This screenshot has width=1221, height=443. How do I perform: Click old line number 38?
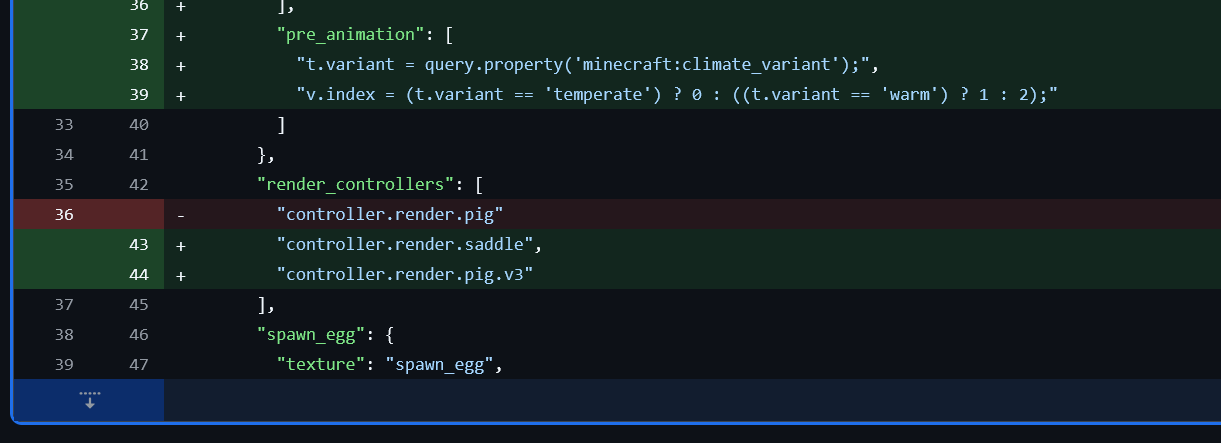click(x=64, y=335)
